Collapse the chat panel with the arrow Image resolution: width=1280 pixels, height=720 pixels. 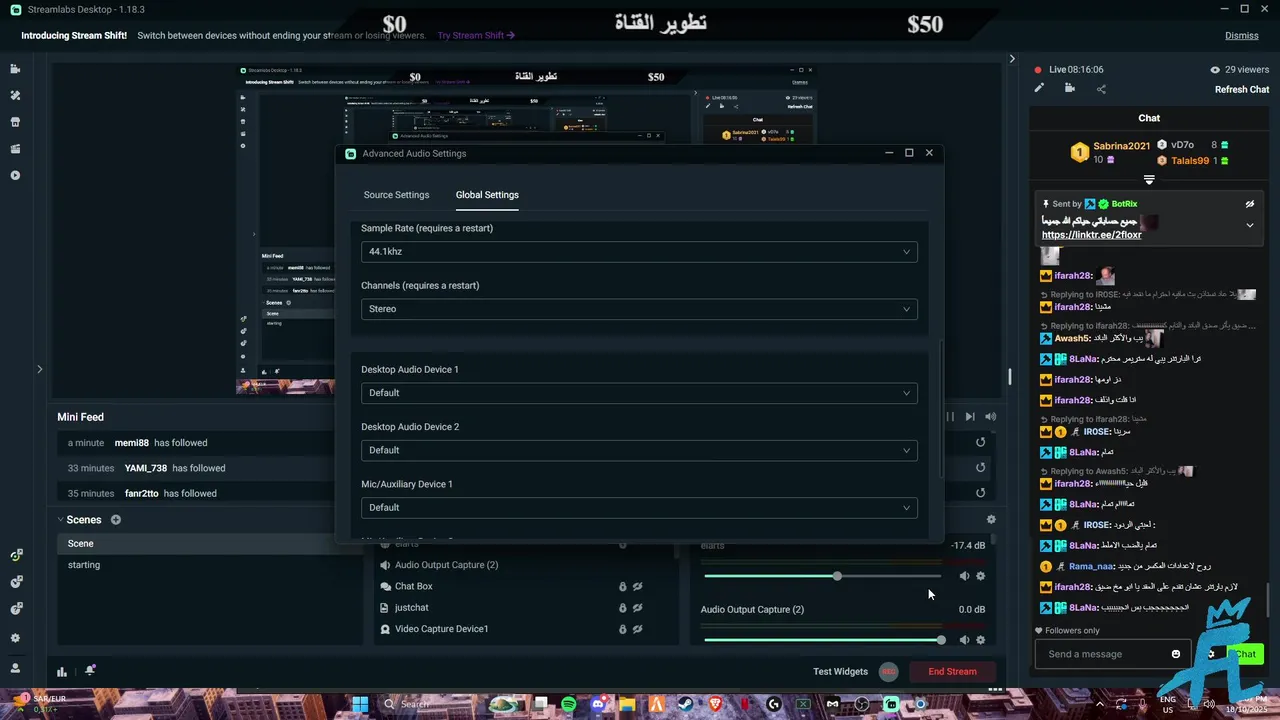(1012, 59)
